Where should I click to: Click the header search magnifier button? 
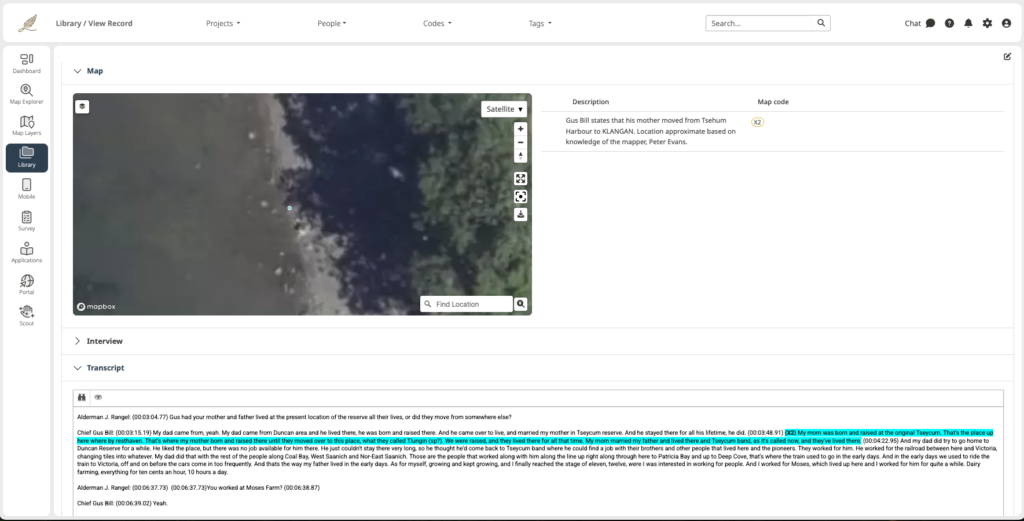click(821, 23)
